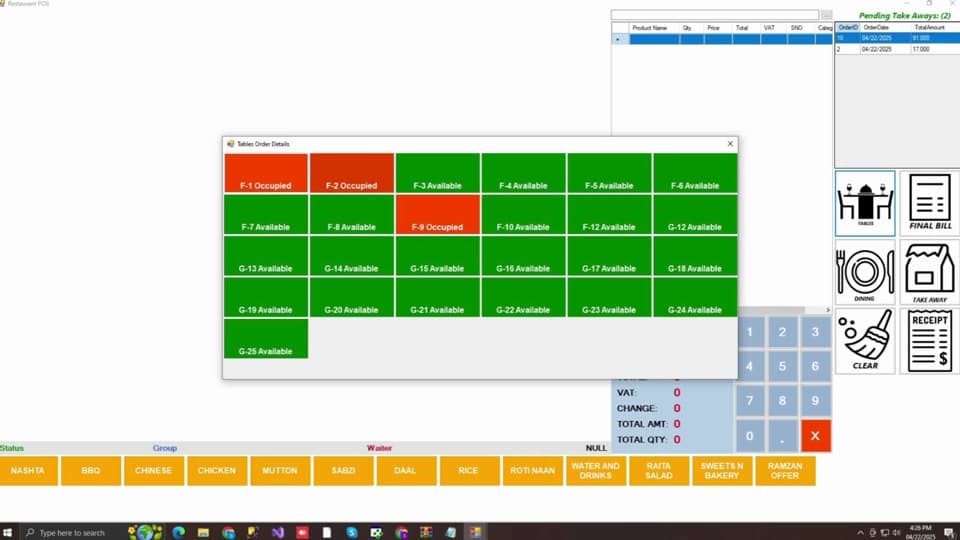Choose table G-24 Available

695,298
